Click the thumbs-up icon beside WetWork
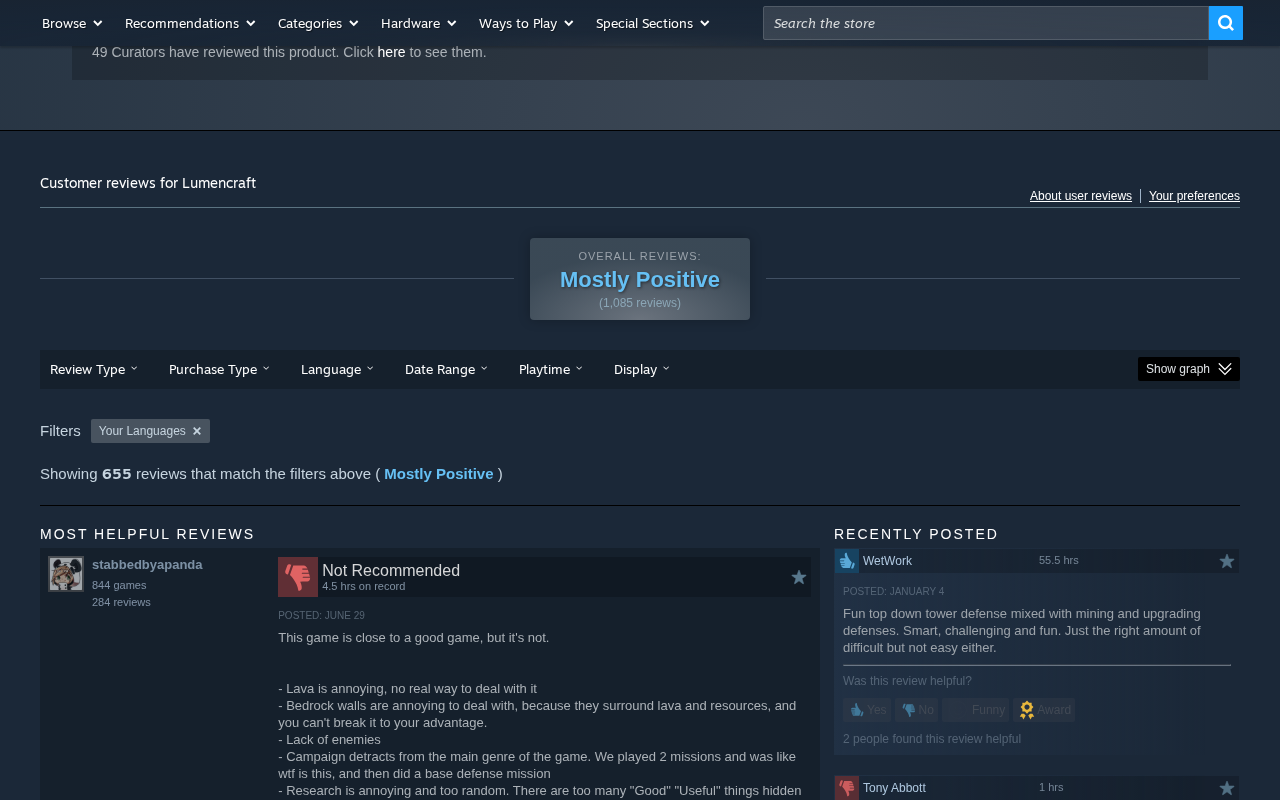The height and width of the screenshot is (800, 1280). pyautogui.click(x=847, y=561)
